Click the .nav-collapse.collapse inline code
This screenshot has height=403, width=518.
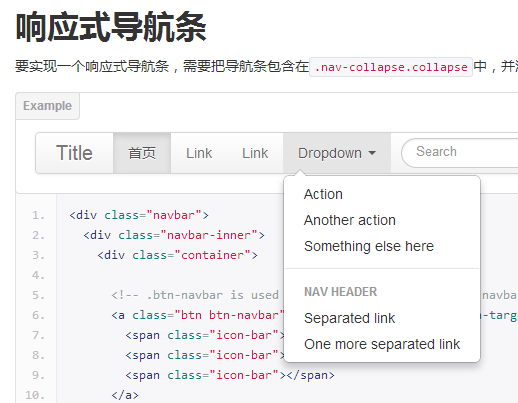coord(391,67)
